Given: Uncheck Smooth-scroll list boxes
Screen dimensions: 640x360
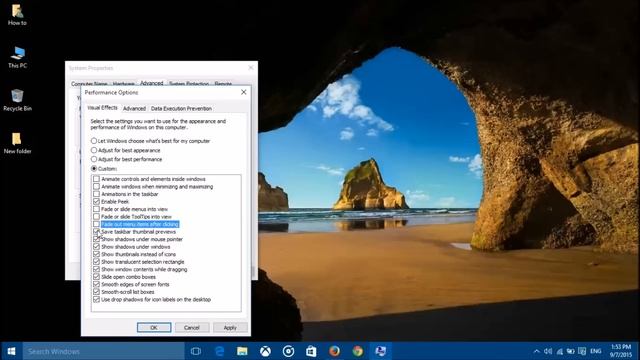Looking at the screenshot, I should tap(96, 292).
